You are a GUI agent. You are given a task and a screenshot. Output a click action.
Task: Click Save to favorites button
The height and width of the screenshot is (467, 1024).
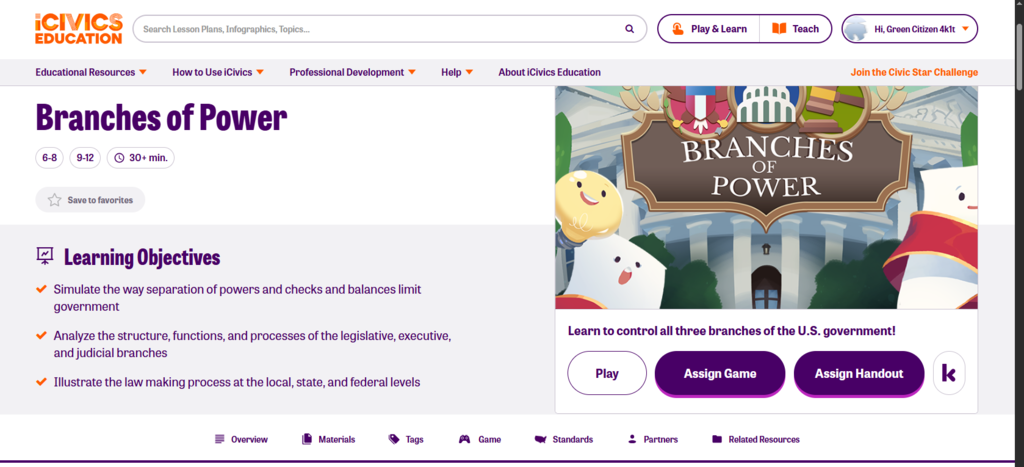(x=90, y=200)
